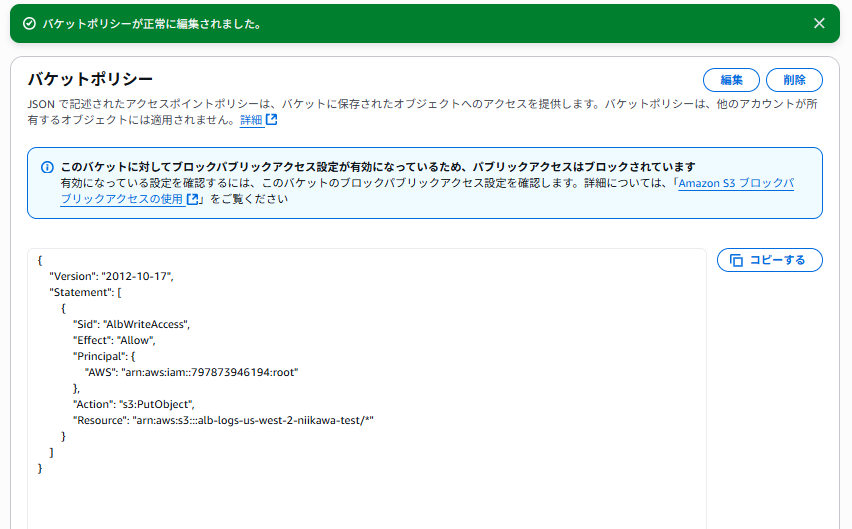Click the Resource ARN line in policy
This screenshot has height=529, width=852.
(223, 420)
